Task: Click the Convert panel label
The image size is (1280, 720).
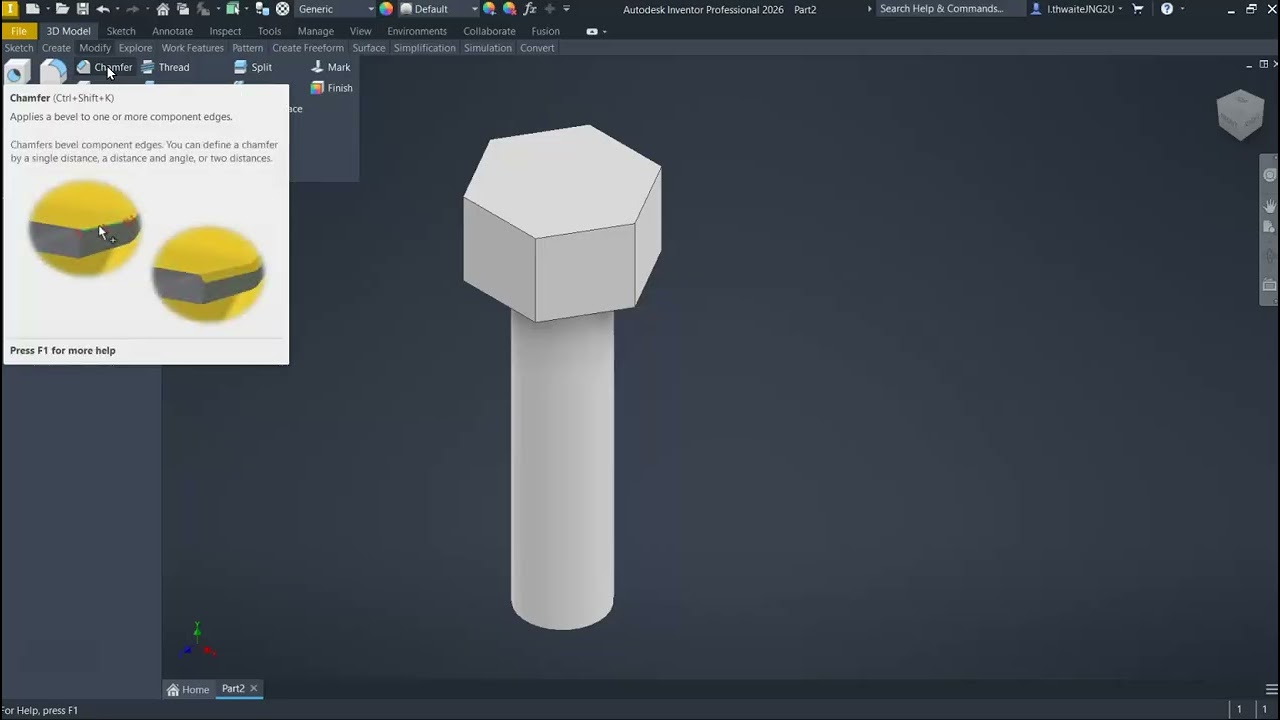Action: click(537, 48)
